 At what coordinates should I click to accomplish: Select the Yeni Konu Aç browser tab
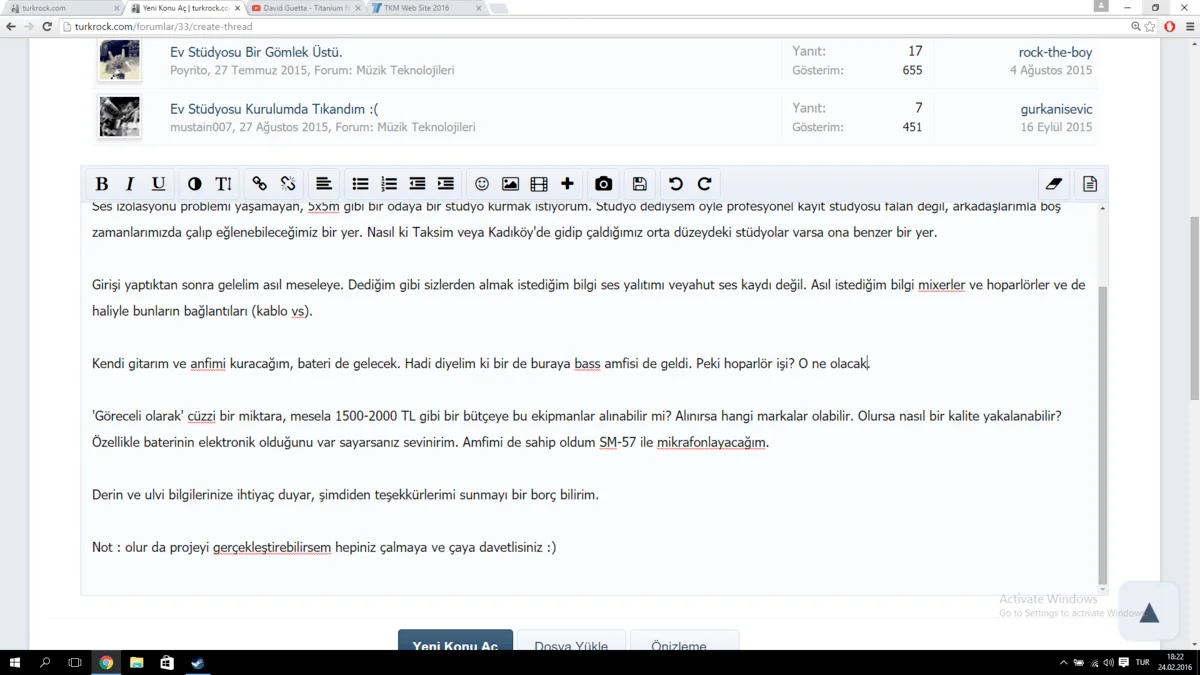click(184, 8)
